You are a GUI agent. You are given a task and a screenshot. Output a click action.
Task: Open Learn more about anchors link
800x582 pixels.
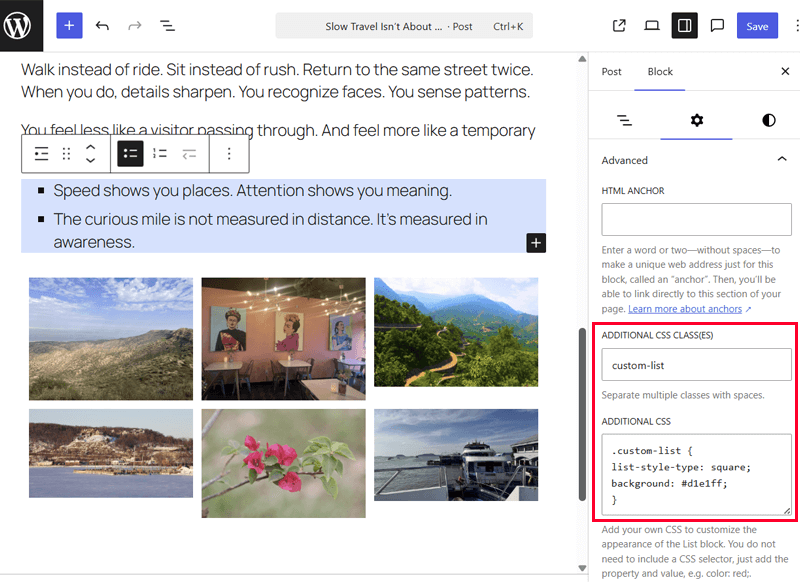click(x=685, y=310)
